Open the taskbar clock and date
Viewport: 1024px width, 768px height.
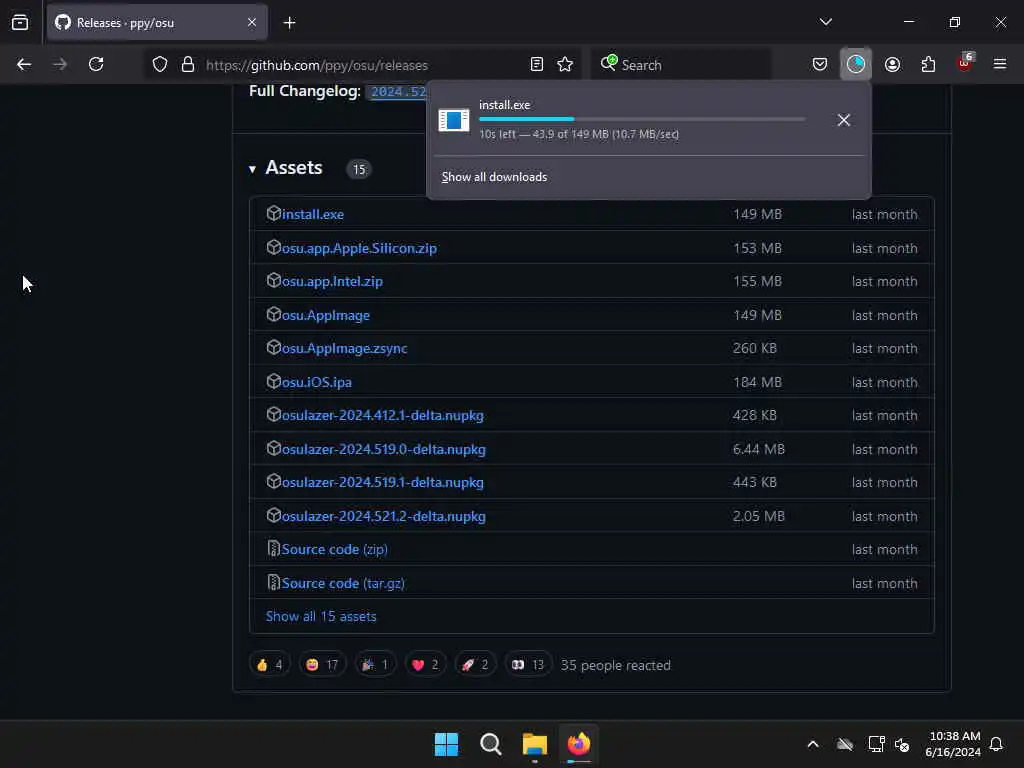(953, 744)
